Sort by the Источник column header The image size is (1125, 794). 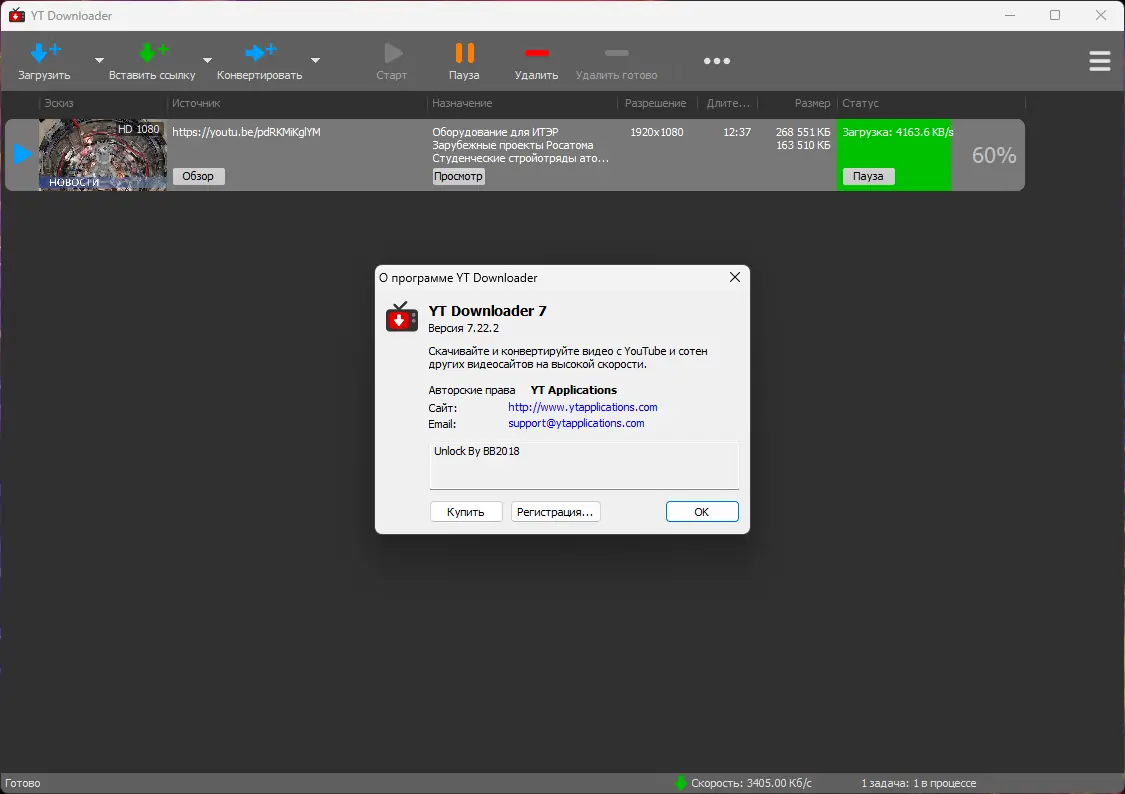click(x=196, y=103)
